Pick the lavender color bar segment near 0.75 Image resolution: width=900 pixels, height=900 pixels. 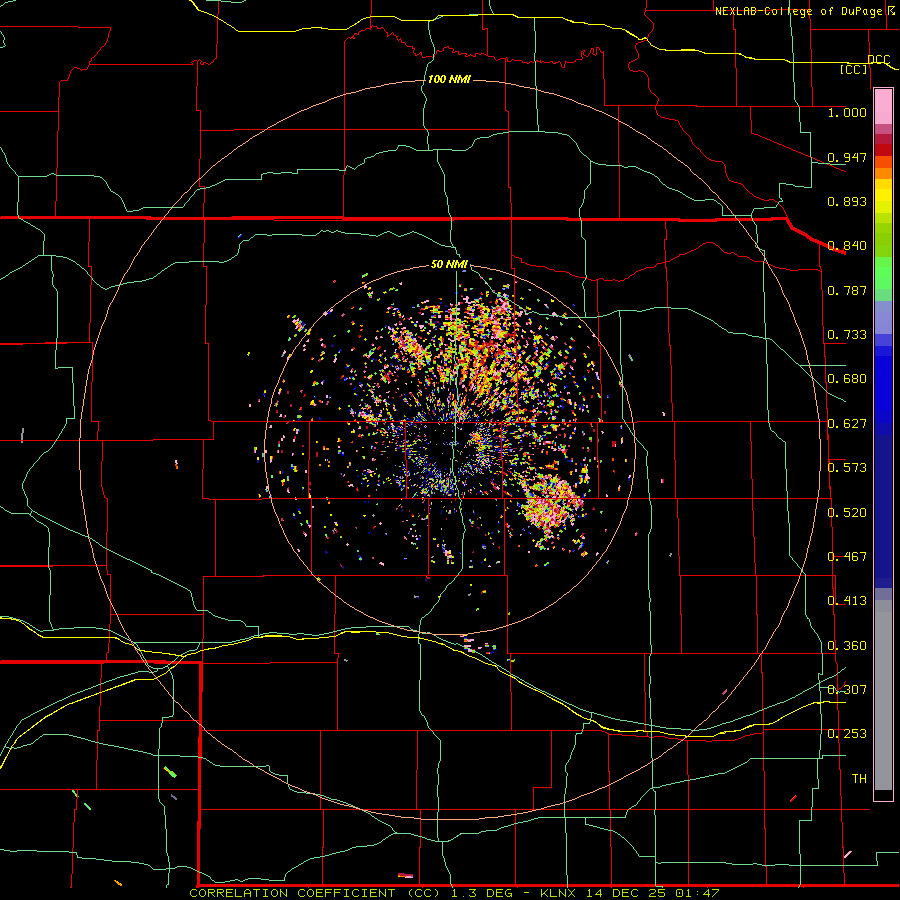pos(883,317)
